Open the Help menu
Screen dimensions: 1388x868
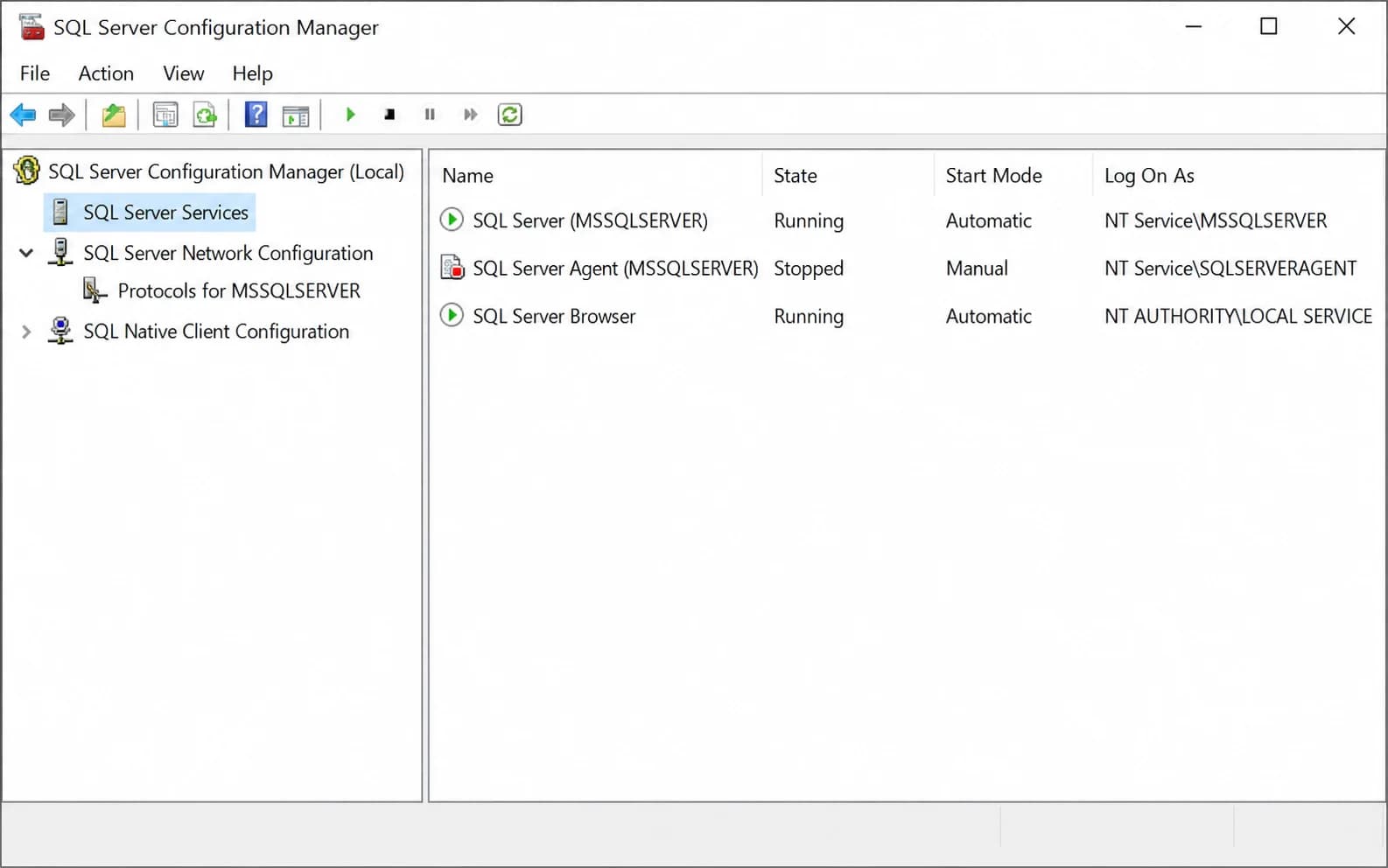[252, 73]
